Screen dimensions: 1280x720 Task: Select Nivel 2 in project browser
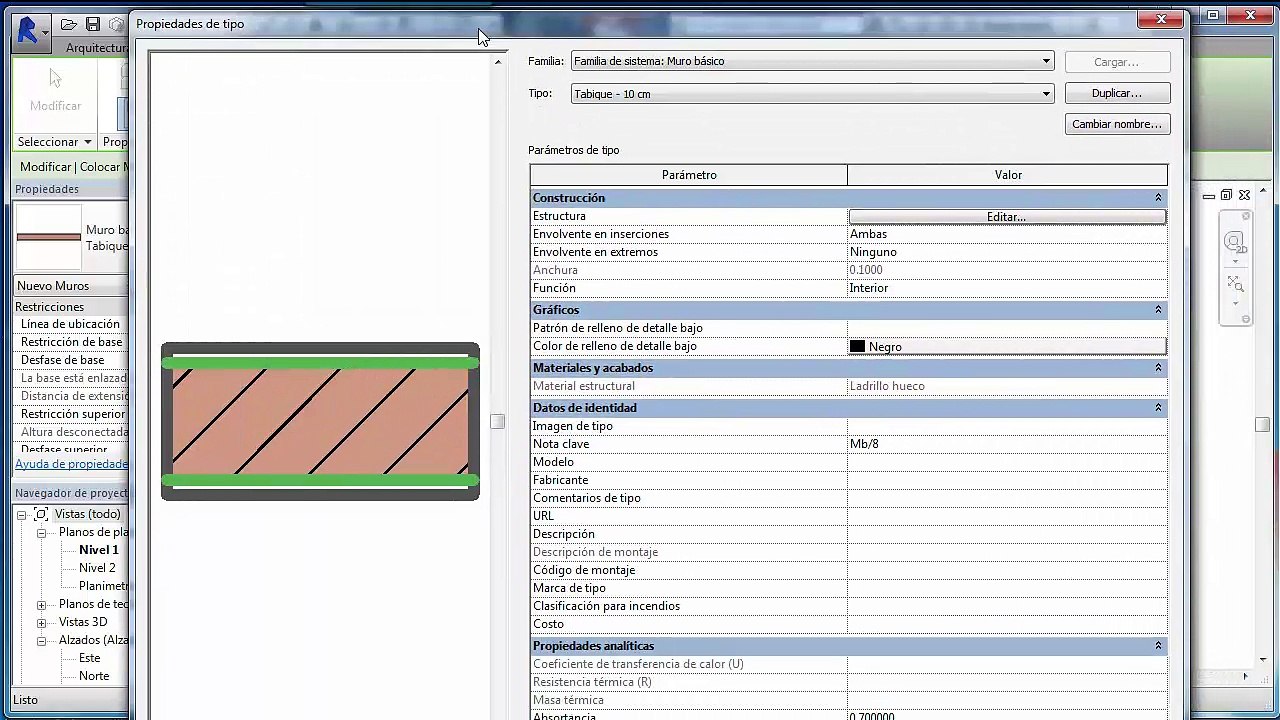97,568
